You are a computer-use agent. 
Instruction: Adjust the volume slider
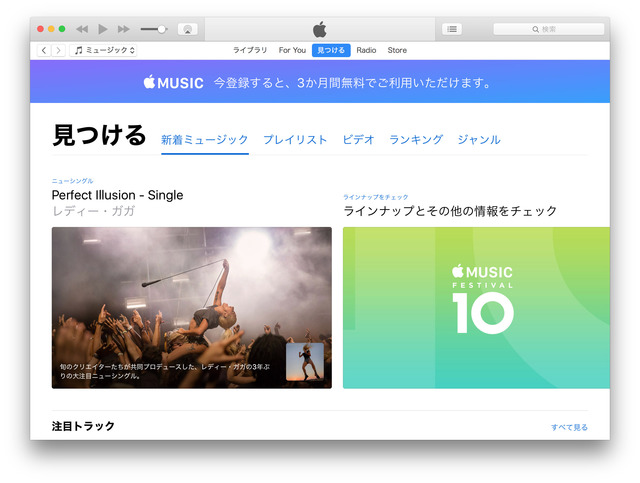(154, 29)
